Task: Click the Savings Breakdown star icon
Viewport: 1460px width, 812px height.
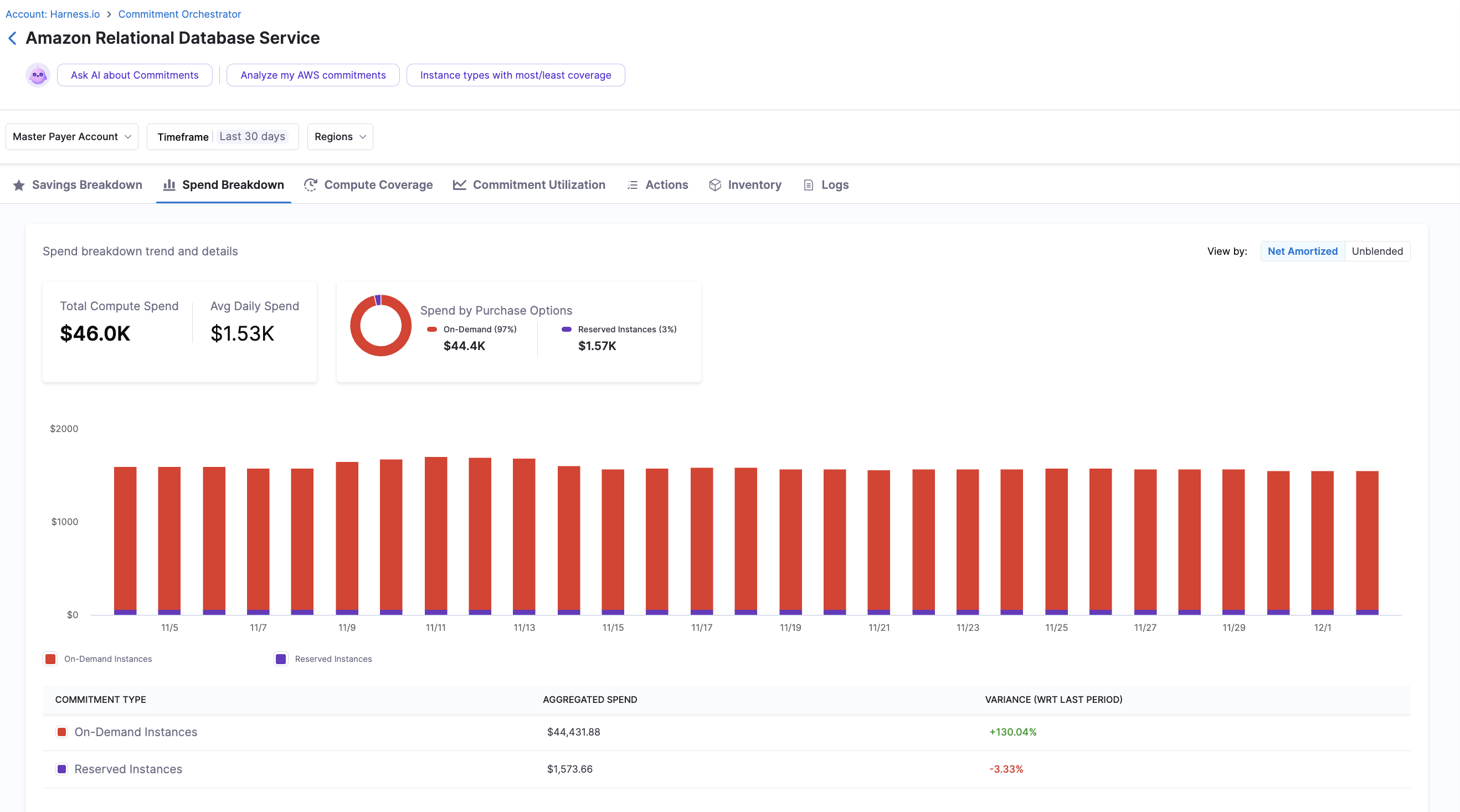Action: tap(19, 186)
